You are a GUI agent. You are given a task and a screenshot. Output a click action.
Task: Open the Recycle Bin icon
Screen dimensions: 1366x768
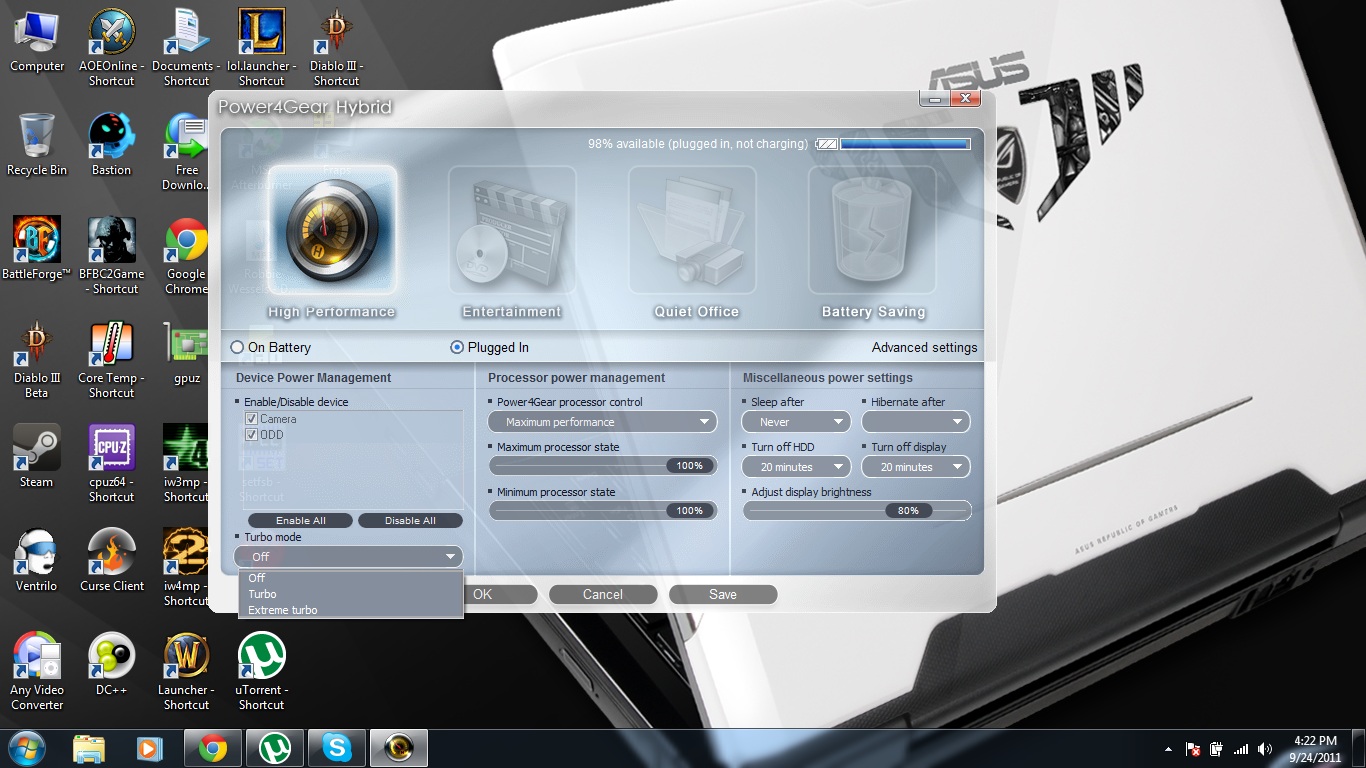(x=37, y=144)
